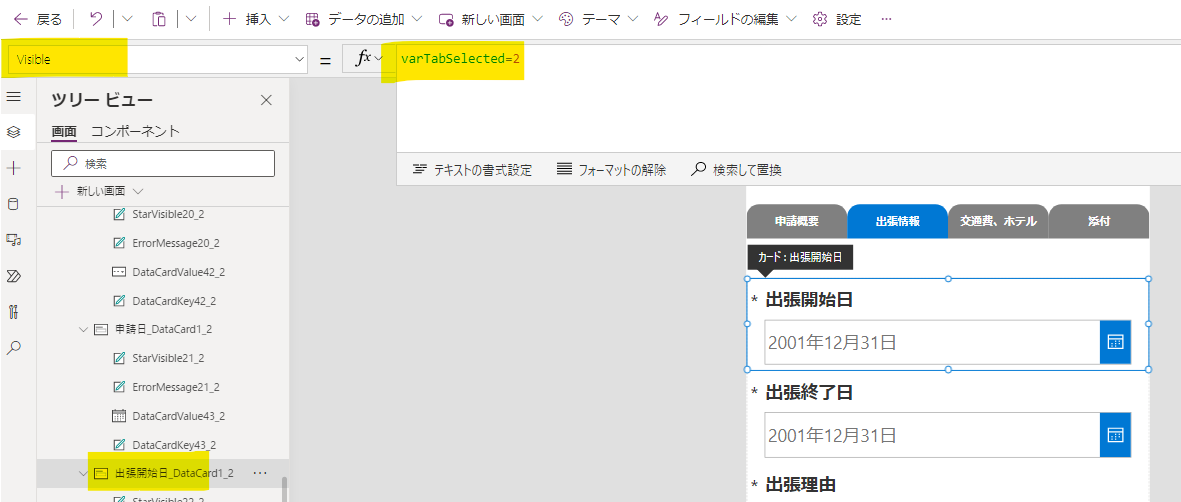Switch to the コンポーネント tab
This screenshot has height=502, width=1181.
(136, 131)
